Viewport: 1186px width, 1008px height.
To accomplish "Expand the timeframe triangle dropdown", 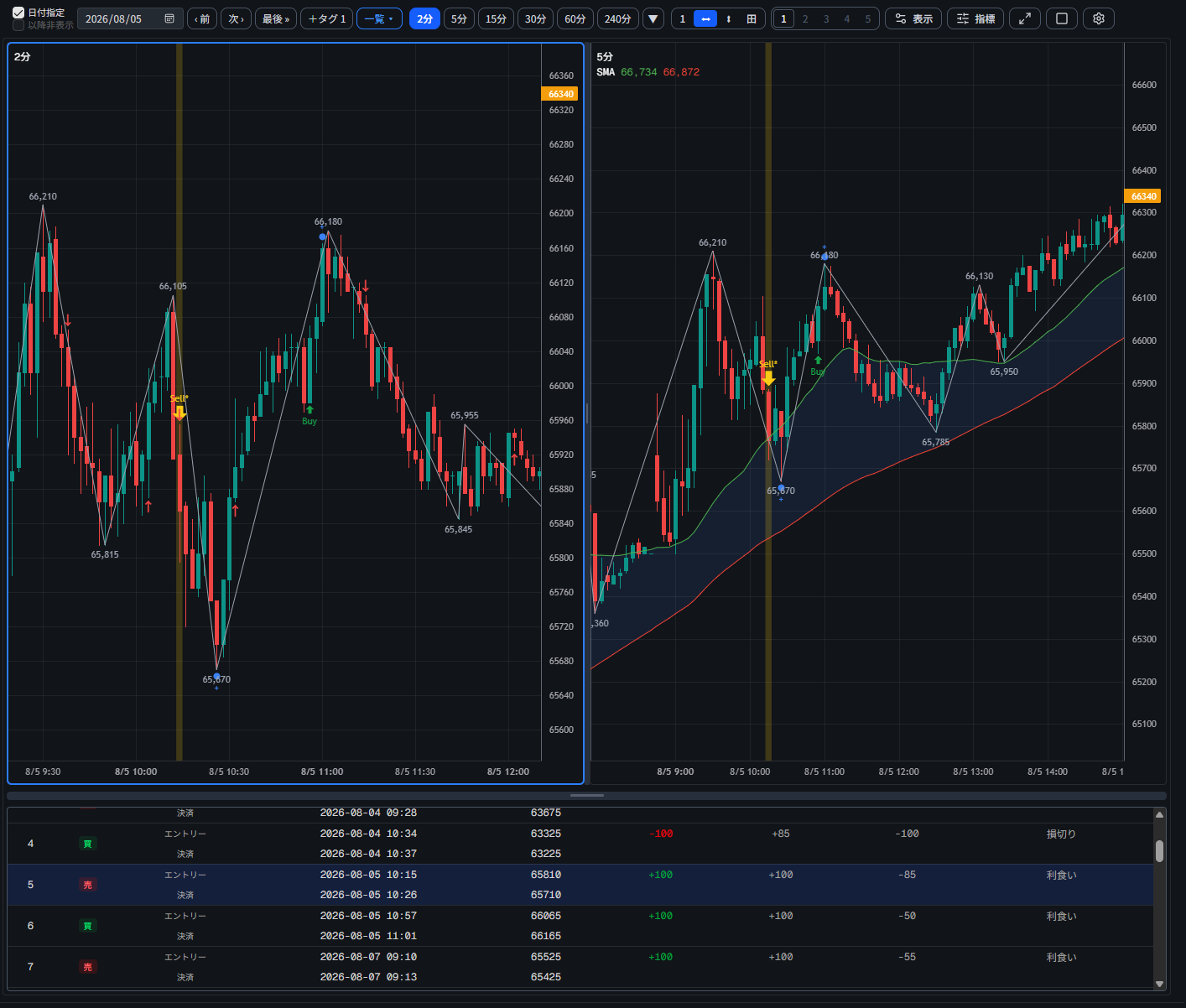I will point(653,18).
